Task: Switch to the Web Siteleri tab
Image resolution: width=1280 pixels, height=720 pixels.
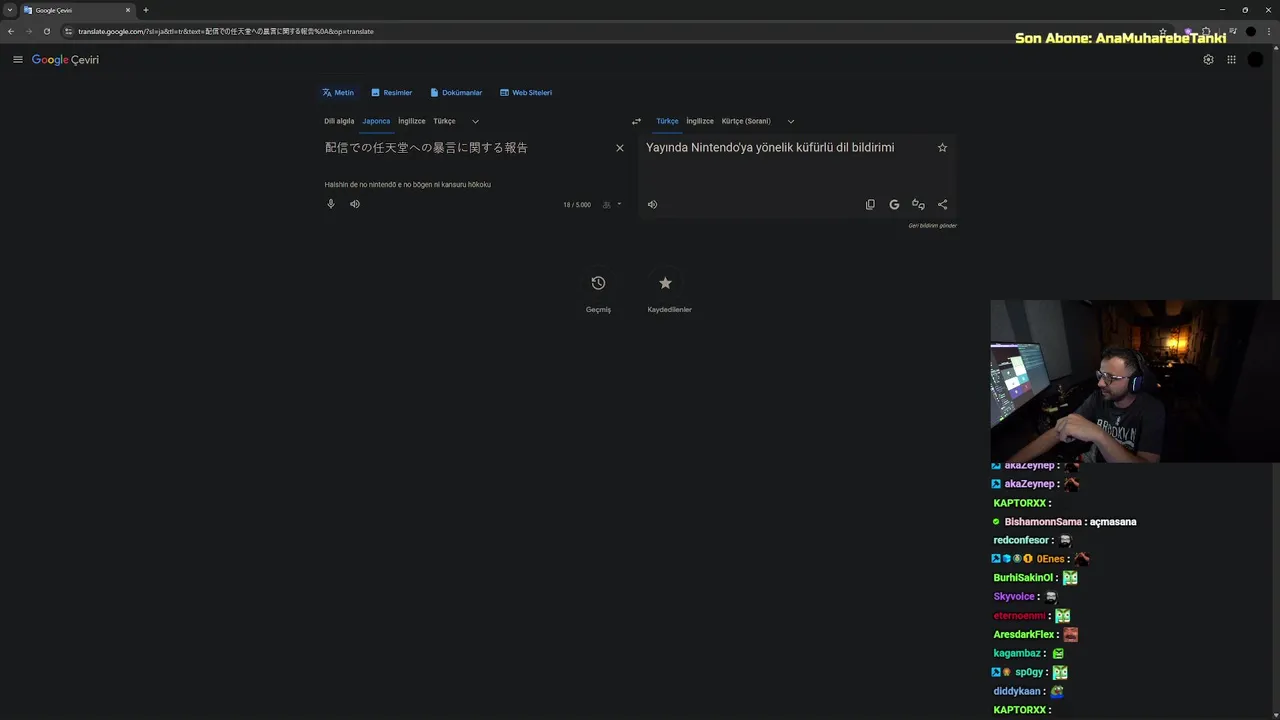Action: pos(526,93)
